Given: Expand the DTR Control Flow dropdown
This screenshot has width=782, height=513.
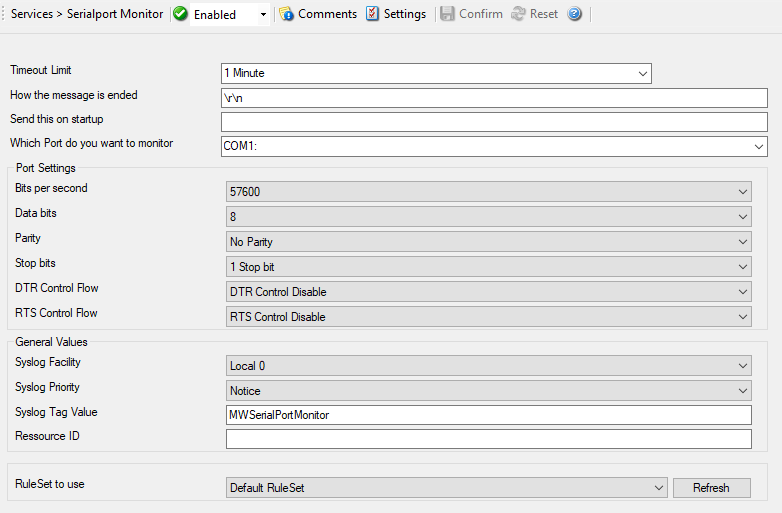Looking at the screenshot, I should 742,292.
